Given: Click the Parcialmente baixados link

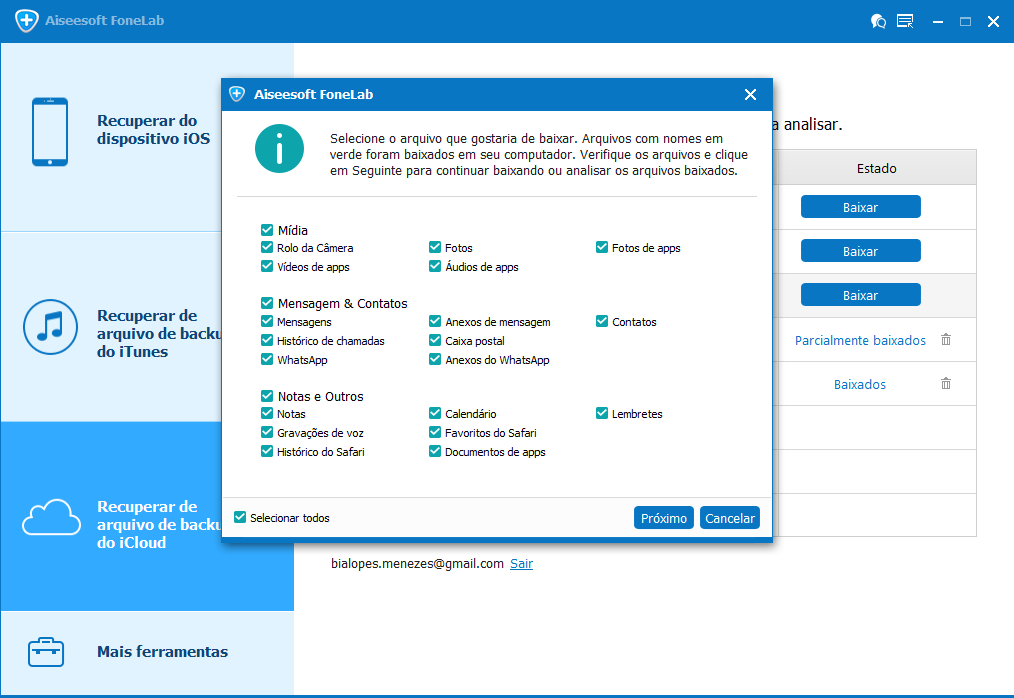Looking at the screenshot, I should (x=860, y=340).
